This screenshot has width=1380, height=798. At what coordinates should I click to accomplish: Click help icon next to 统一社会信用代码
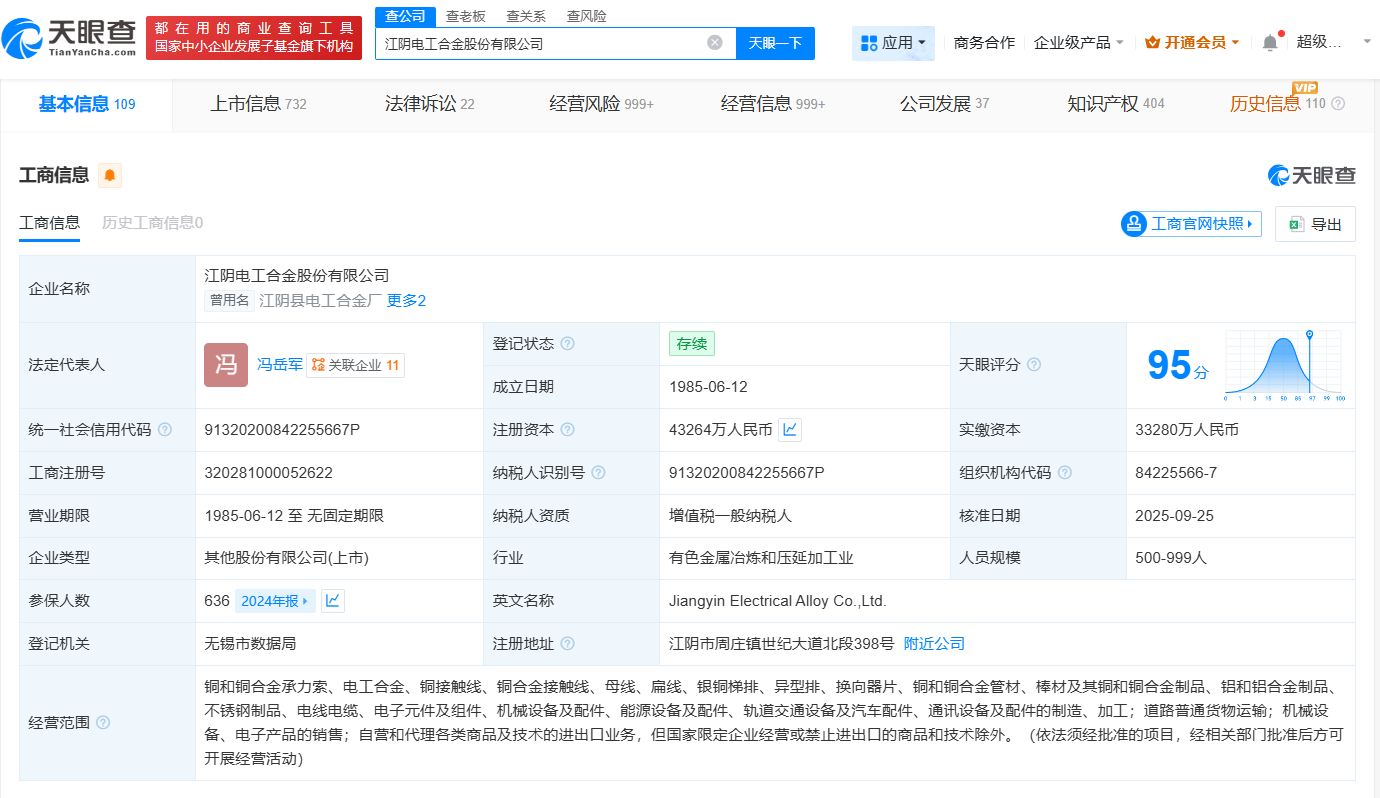(165, 430)
